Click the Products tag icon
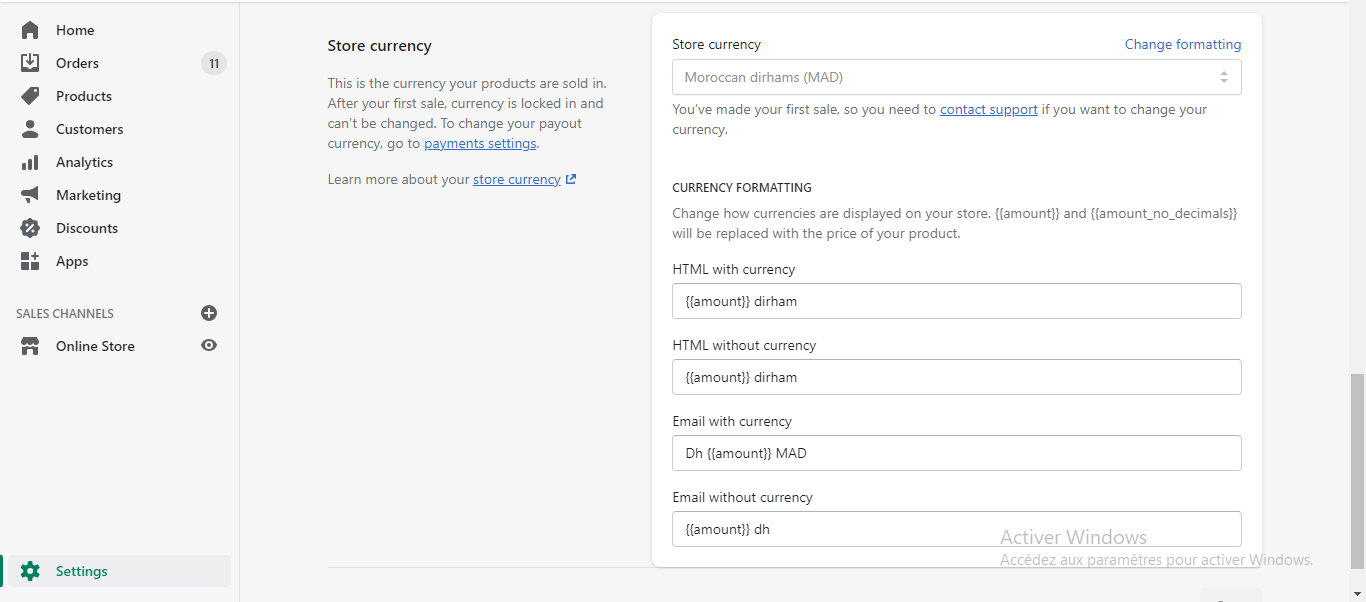This screenshot has width=1366, height=602. pos(30,96)
